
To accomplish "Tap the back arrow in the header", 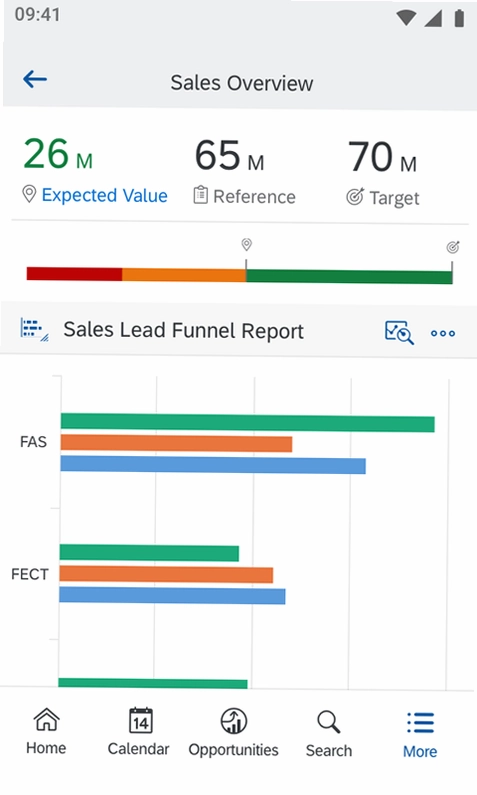I will coord(35,79).
